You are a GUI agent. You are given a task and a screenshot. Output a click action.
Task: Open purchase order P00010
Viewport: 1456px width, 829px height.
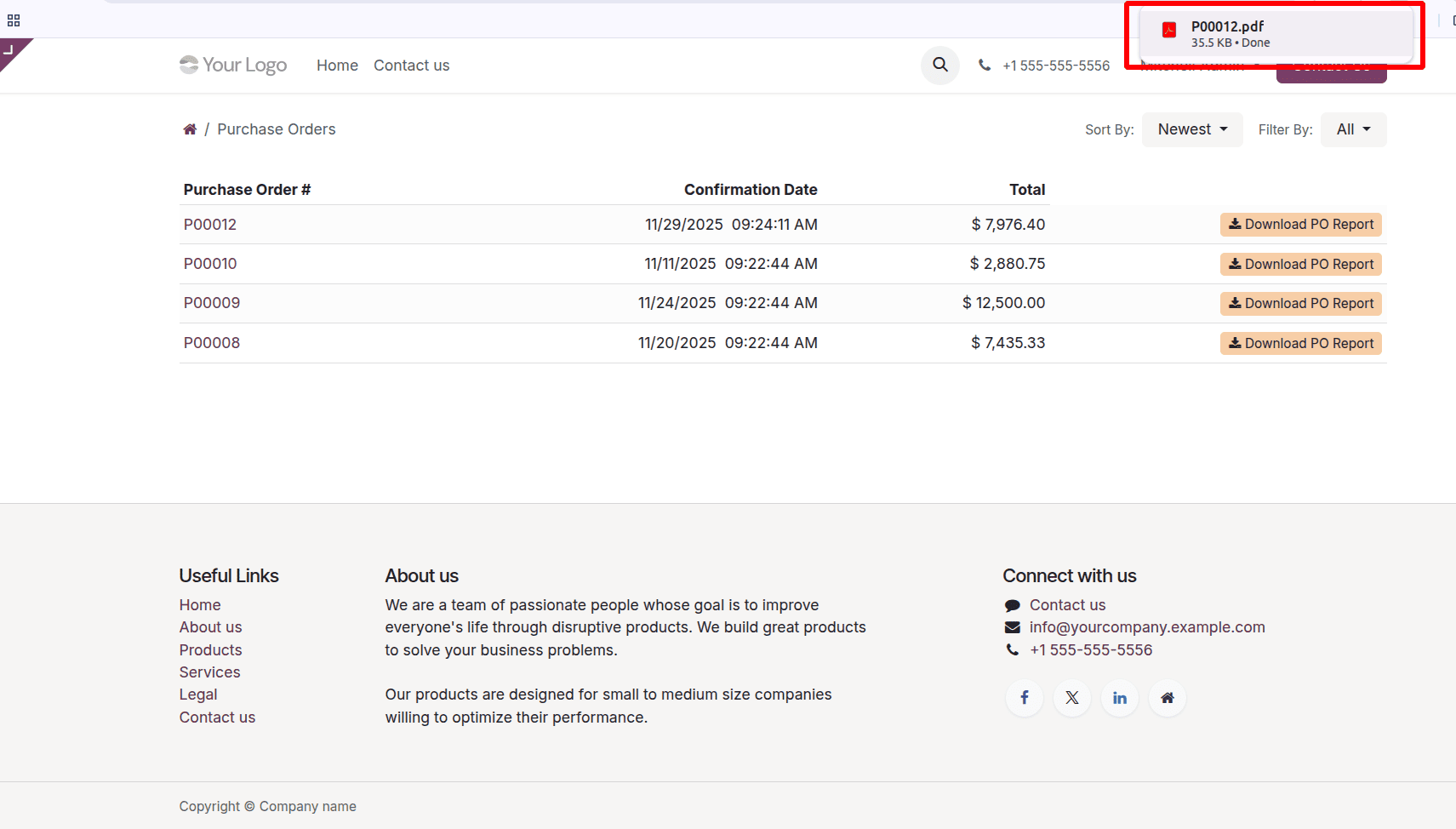(x=210, y=263)
